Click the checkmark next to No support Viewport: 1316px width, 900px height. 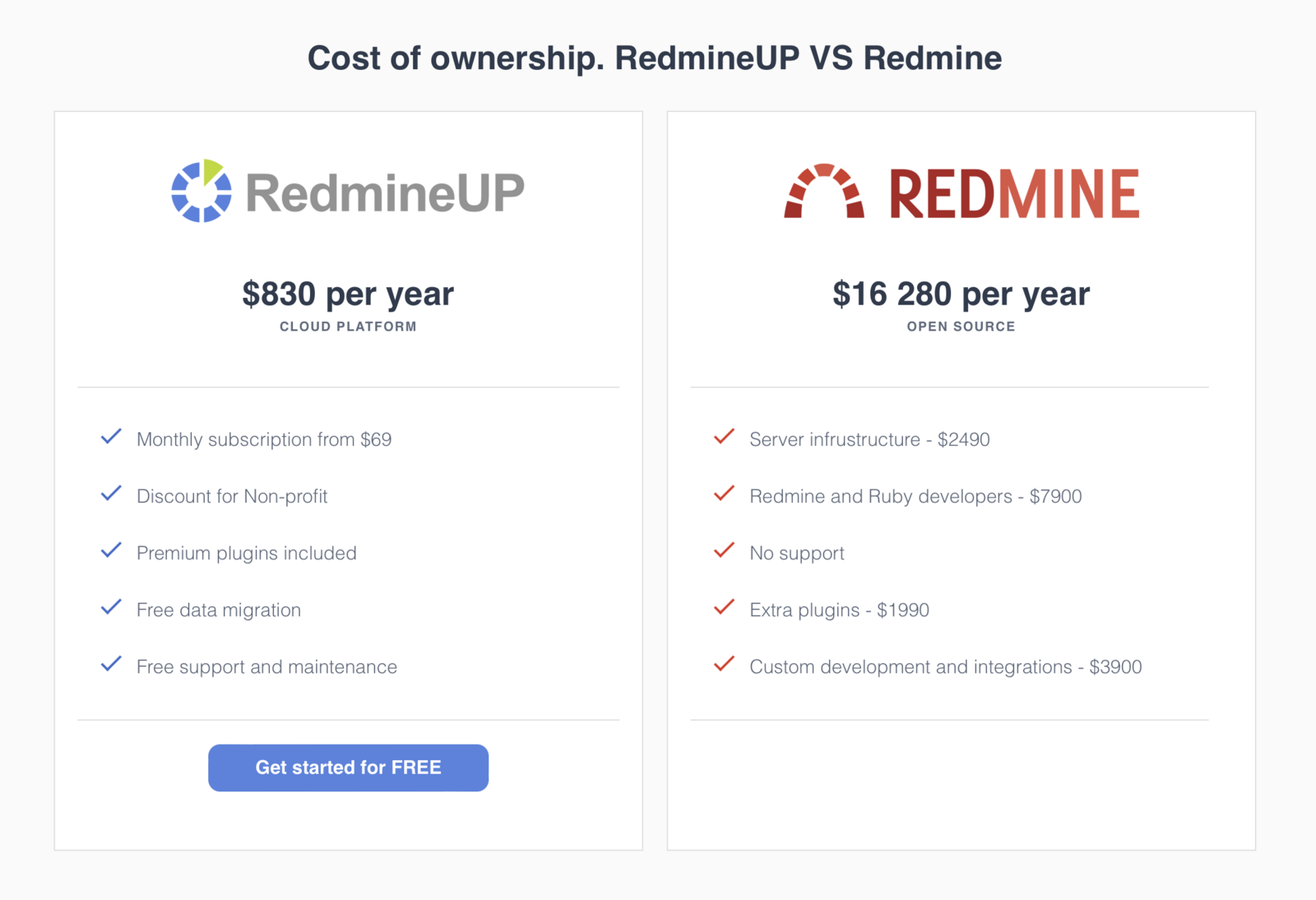pyautogui.click(x=724, y=550)
